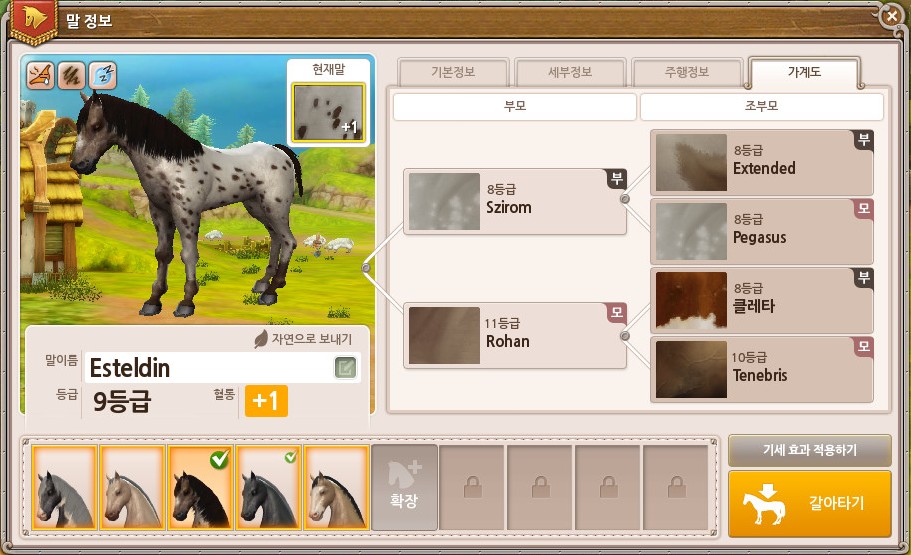911x555 pixels.
Task: Click the leaf icon to release to nature
Action: 261,339
